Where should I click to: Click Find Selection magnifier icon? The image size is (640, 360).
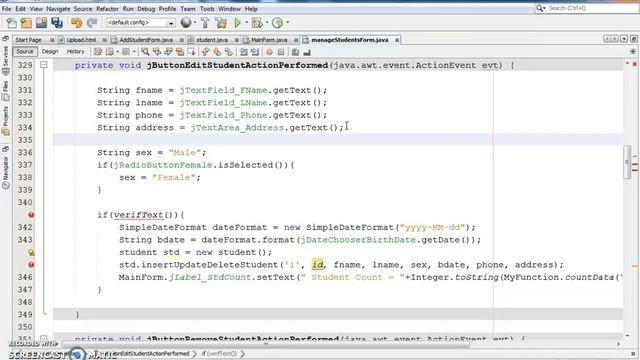145,52
